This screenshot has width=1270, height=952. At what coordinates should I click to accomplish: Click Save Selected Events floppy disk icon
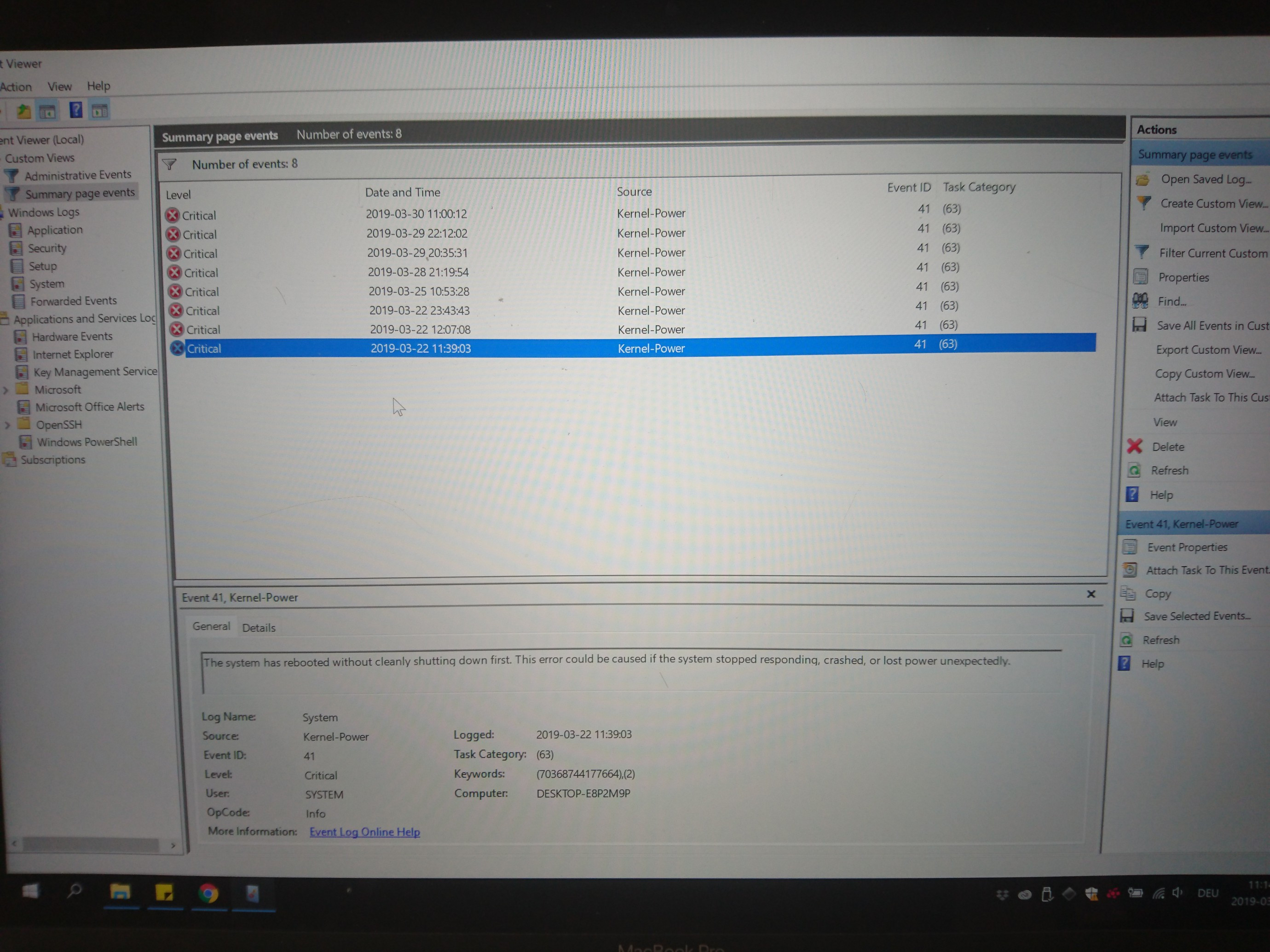1127,616
